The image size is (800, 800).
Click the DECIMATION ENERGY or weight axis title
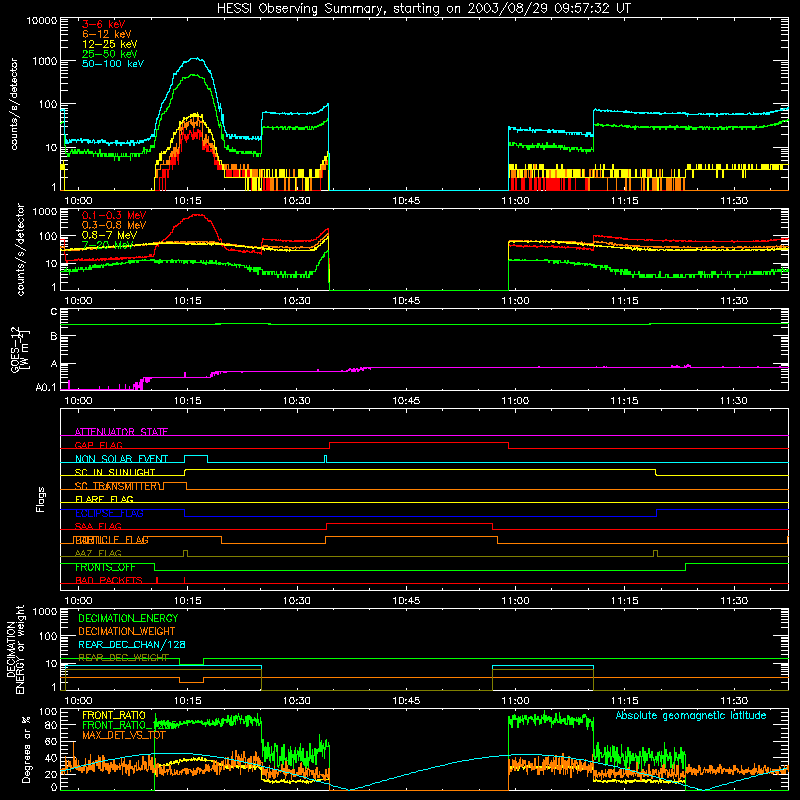pyautogui.click(x=15, y=649)
